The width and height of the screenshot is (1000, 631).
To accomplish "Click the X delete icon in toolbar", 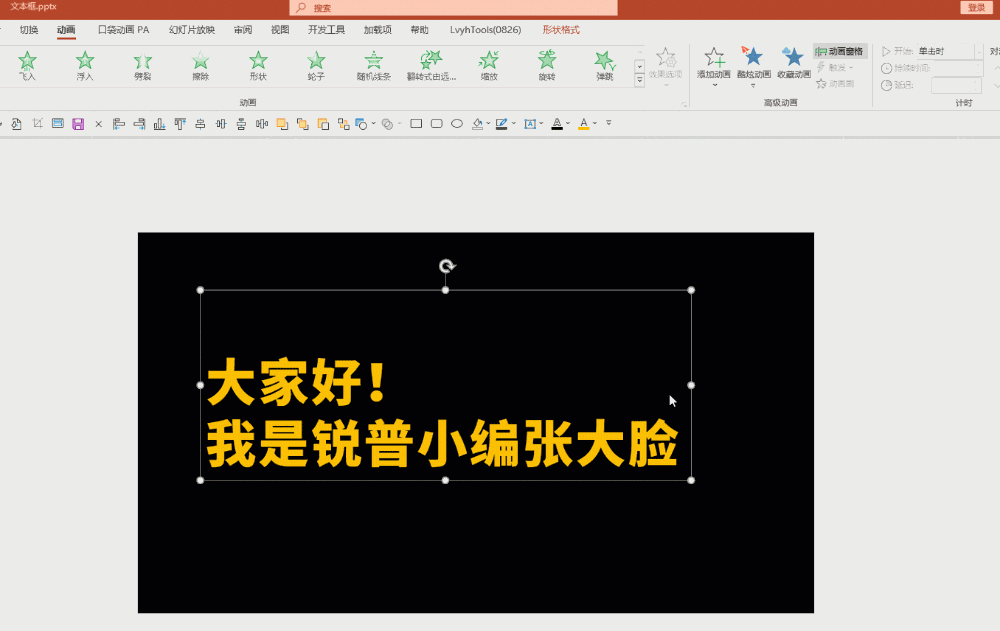I will tap(98, 124).
